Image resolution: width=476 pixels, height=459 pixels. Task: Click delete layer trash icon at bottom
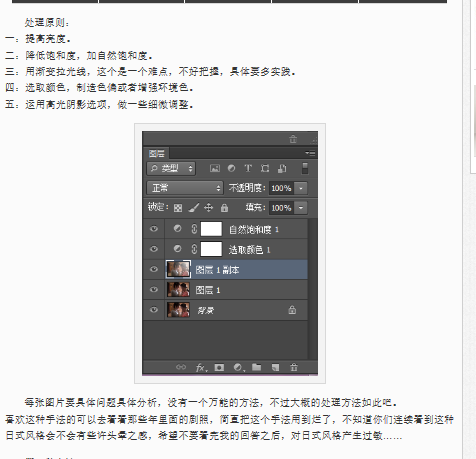click(x=294, y=367)
